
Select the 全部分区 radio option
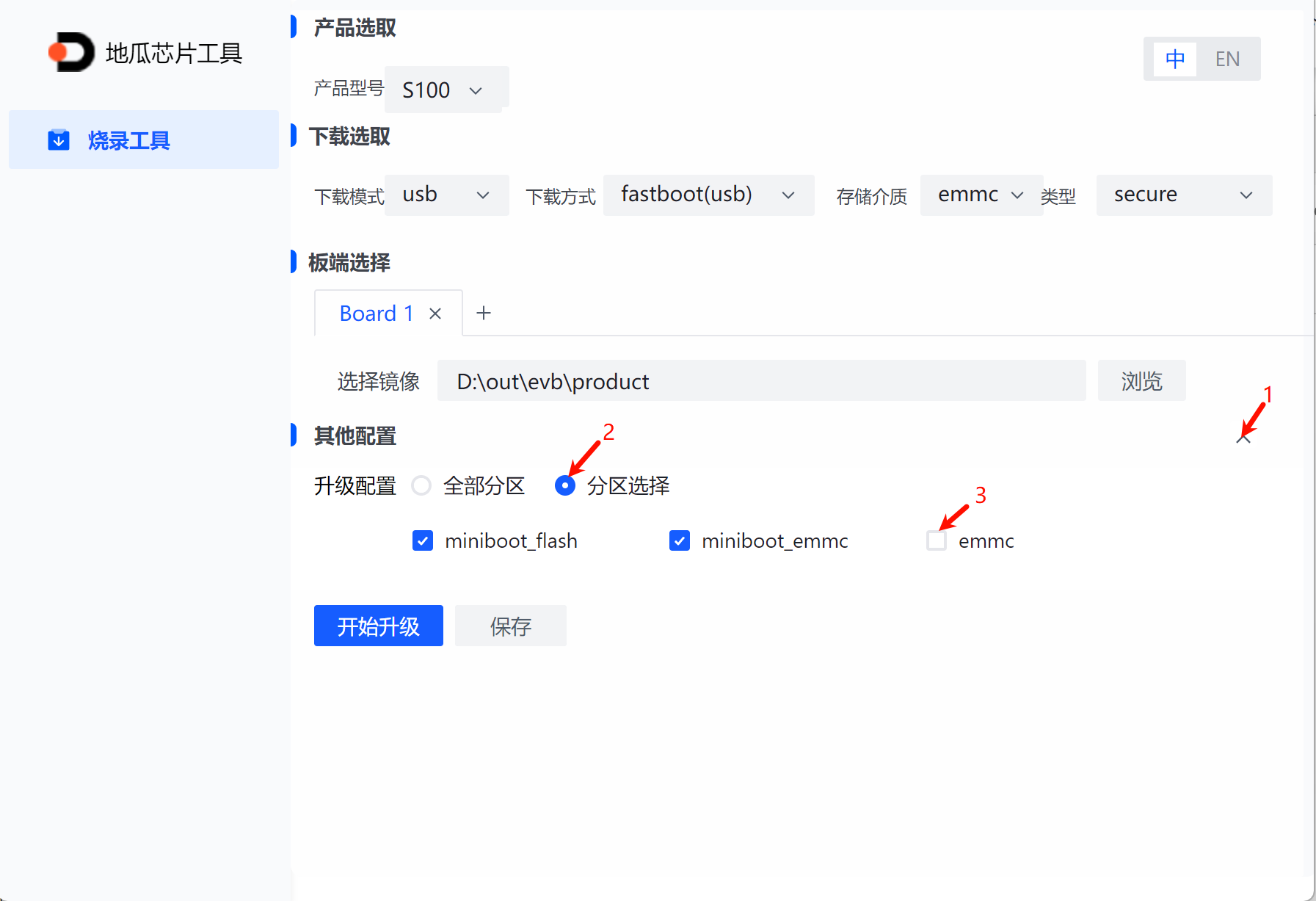pyautogui.click(x=421, y=485)
